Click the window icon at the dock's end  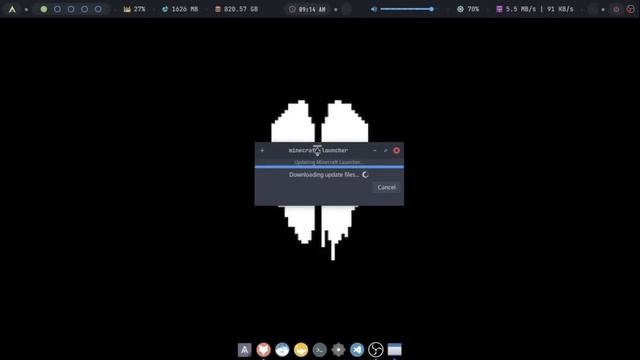click(395, 350)
